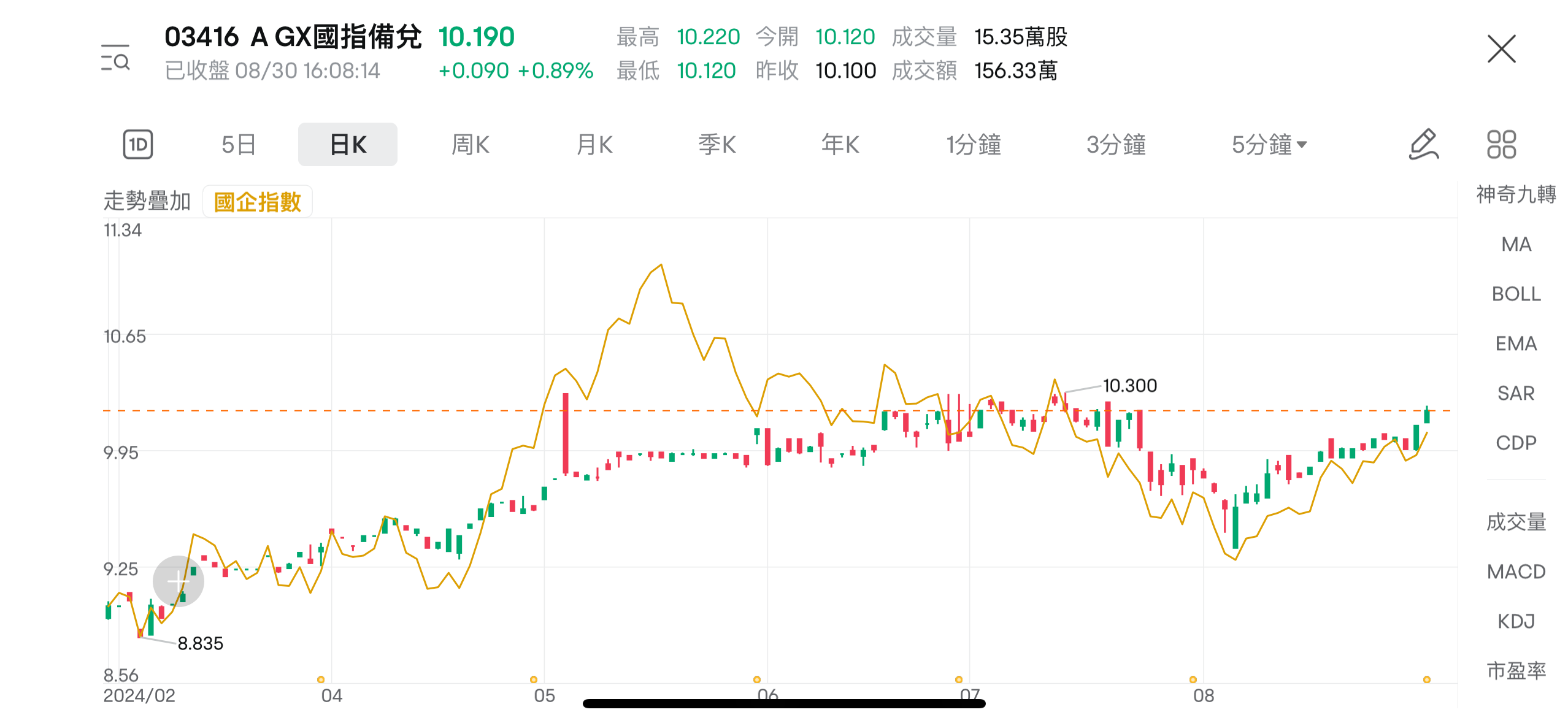Click the 已收盤 08/30 16:08:14 status

pos(272,71)
